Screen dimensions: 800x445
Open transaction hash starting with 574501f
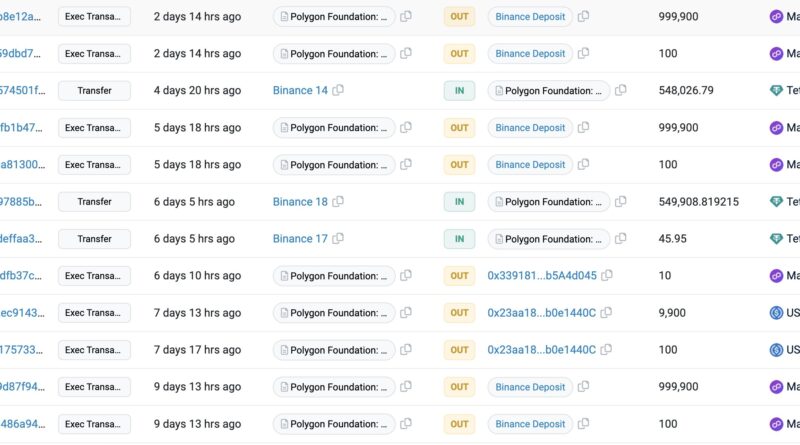22,91
